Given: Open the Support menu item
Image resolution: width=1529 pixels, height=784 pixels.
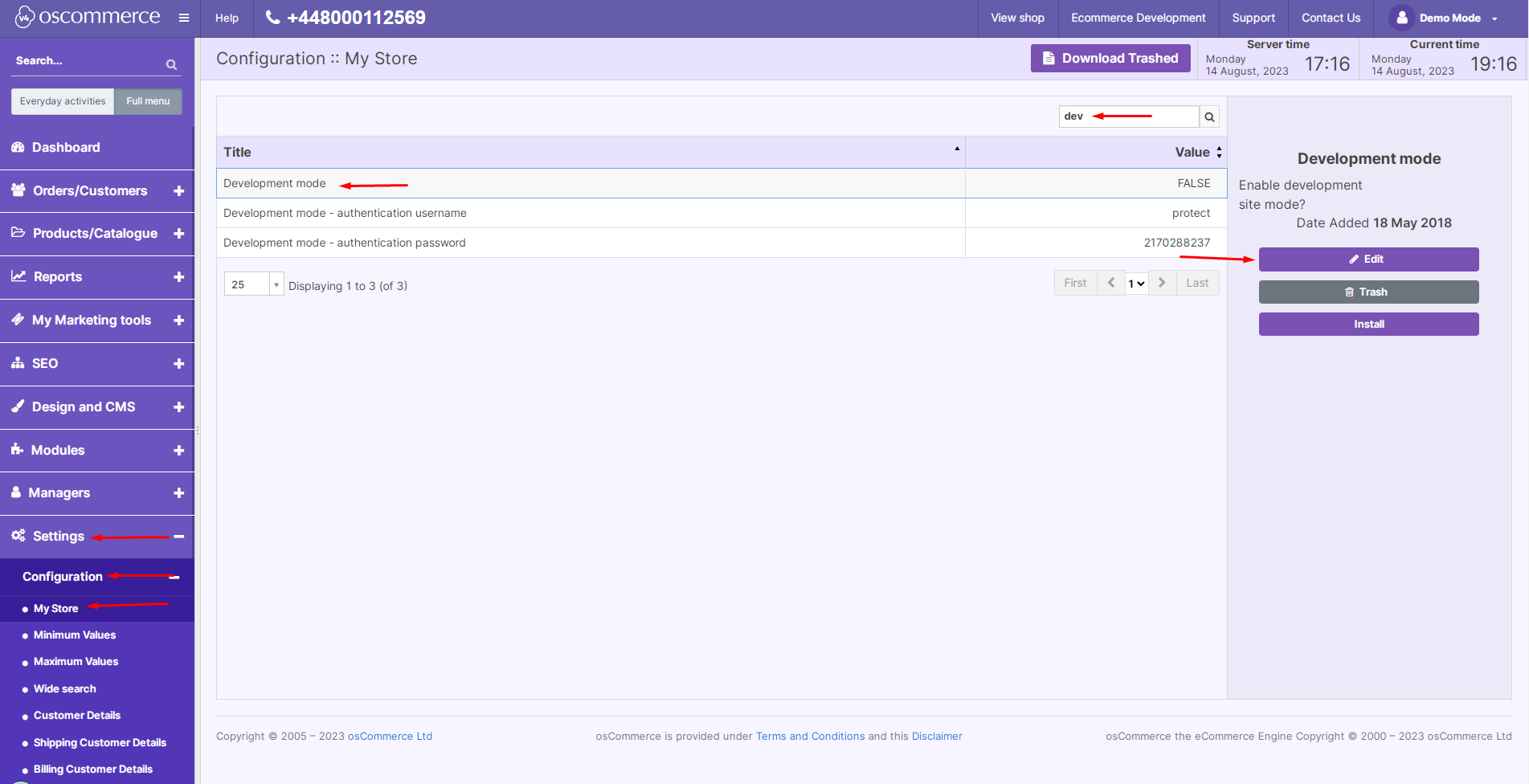Looking at the screenshot, I should (1253, 18).
